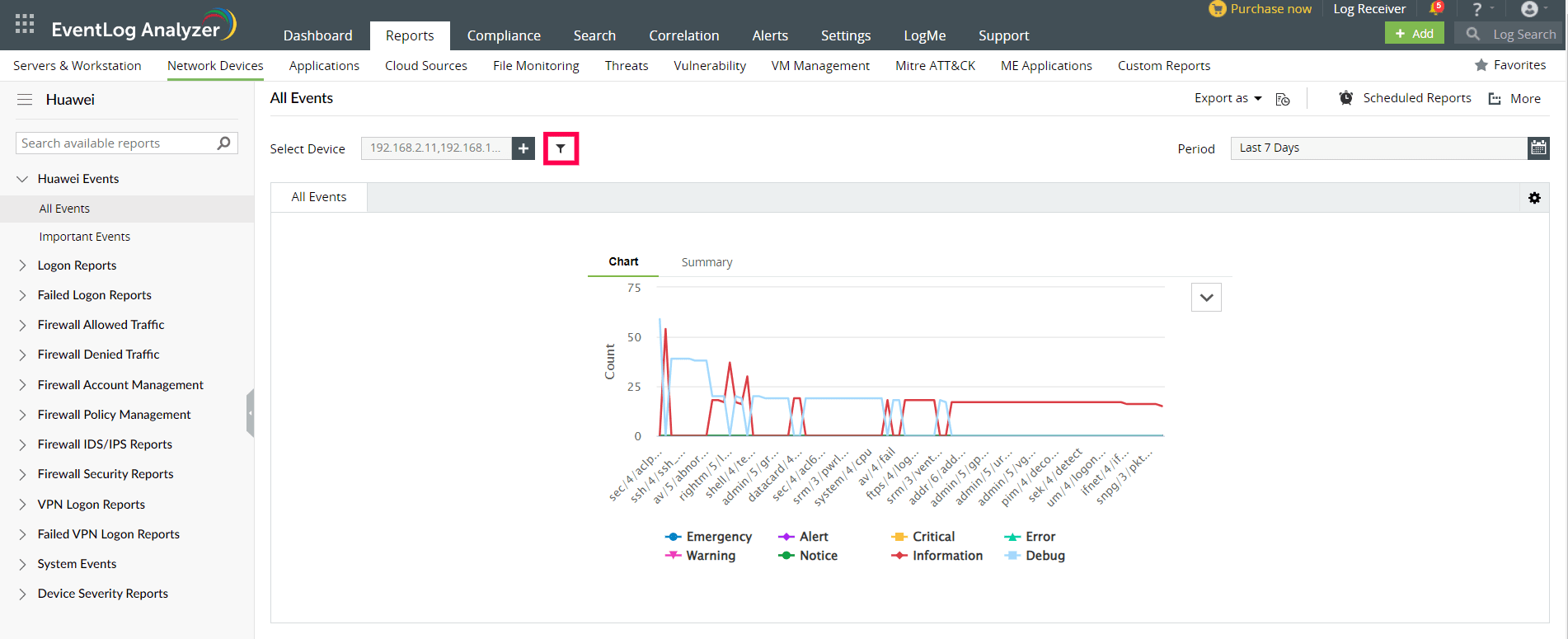This screenshot has height=639, width=1568.
Task: Open the chart options dropdown chevron
Action: 1206,298
